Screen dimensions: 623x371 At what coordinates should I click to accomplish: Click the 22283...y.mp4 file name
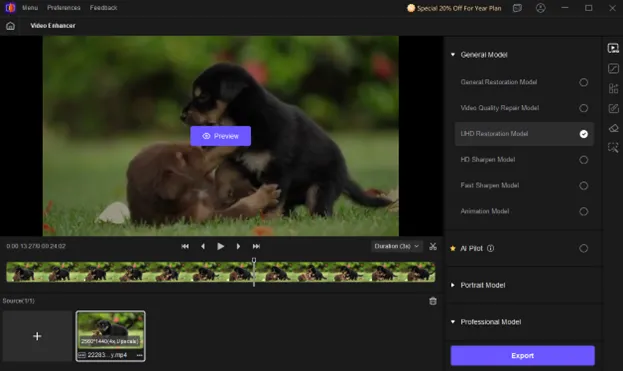pos(107,355)
